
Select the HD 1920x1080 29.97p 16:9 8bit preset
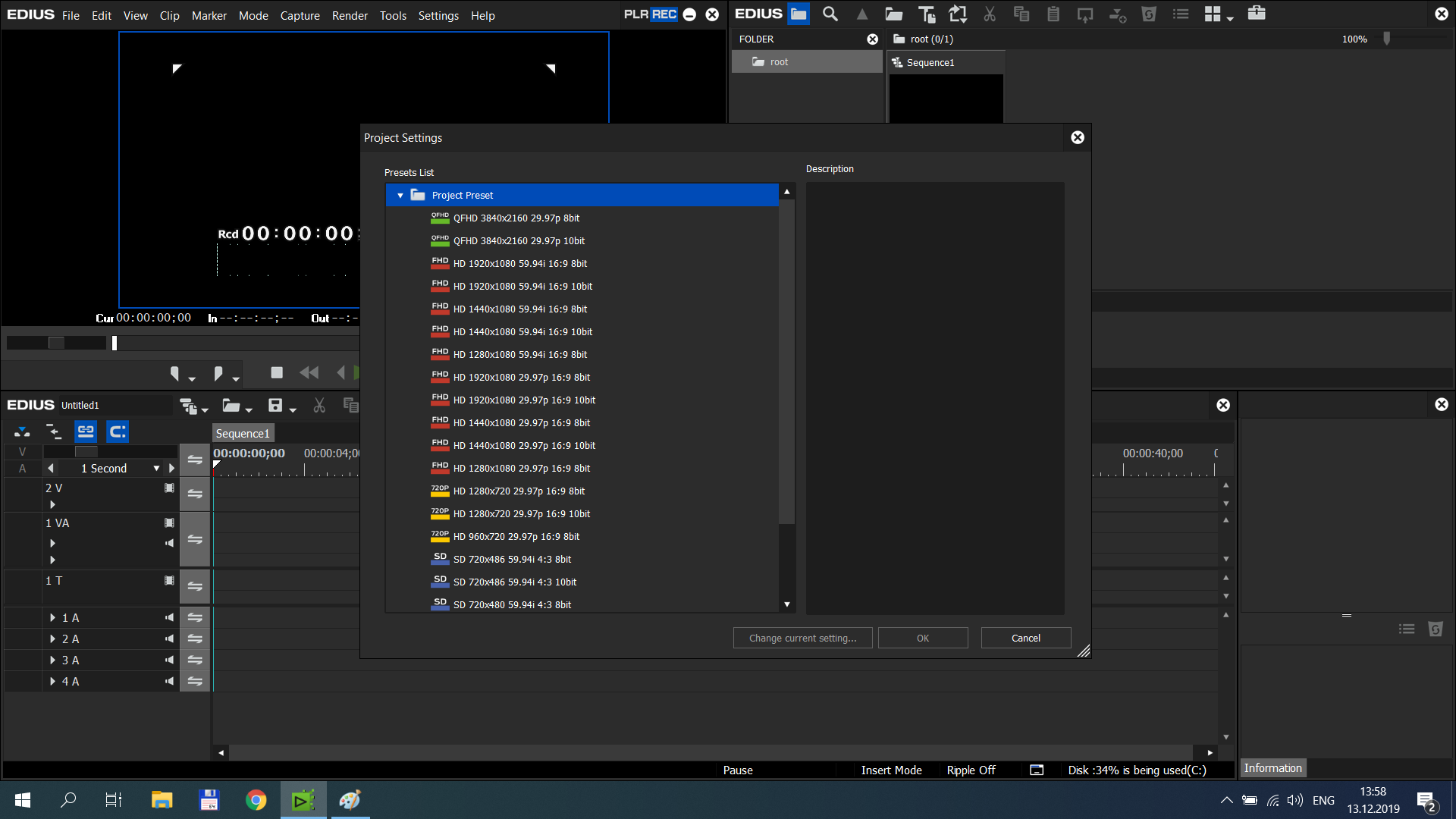[x=521, y=377]
